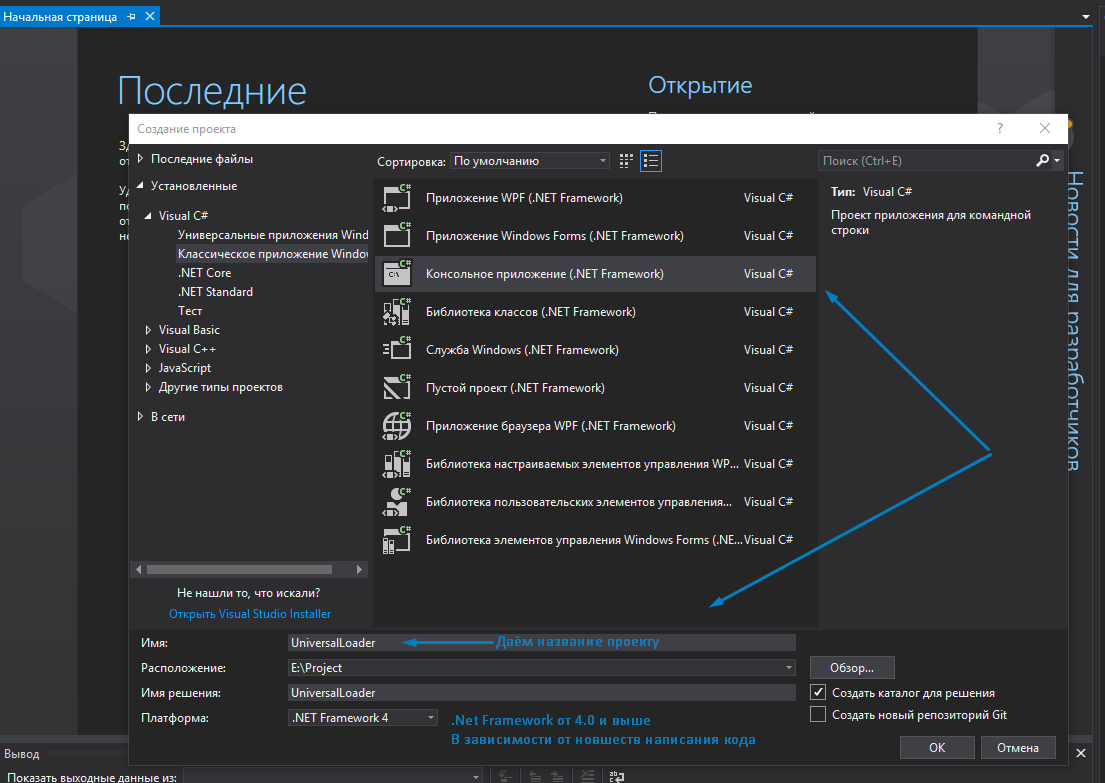Screen dimensions: 1105x783
Task: Switch to 'Начальная страница' tab
Action: 60,16
